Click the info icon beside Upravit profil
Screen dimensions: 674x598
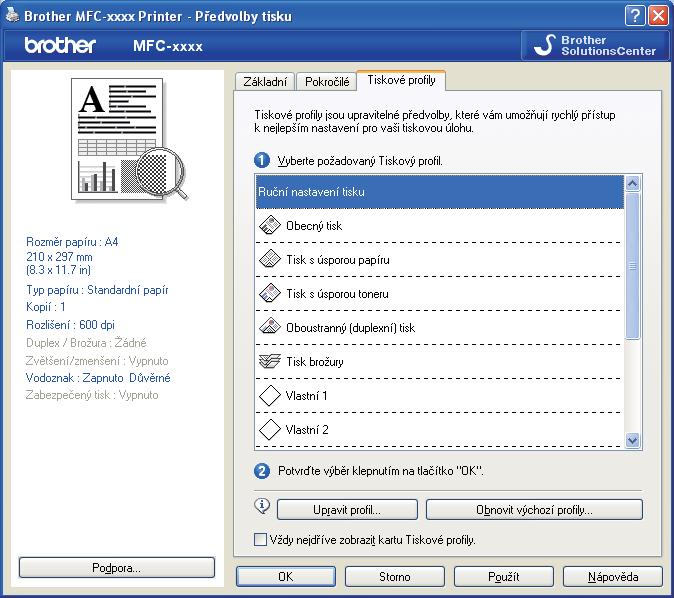click(x=262, y=506)
